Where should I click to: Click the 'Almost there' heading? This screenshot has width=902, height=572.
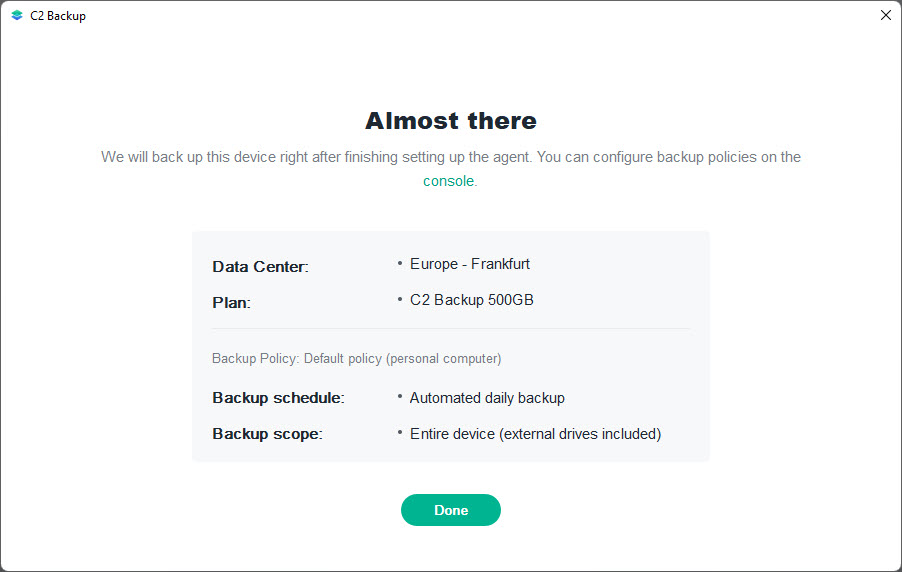451,121
